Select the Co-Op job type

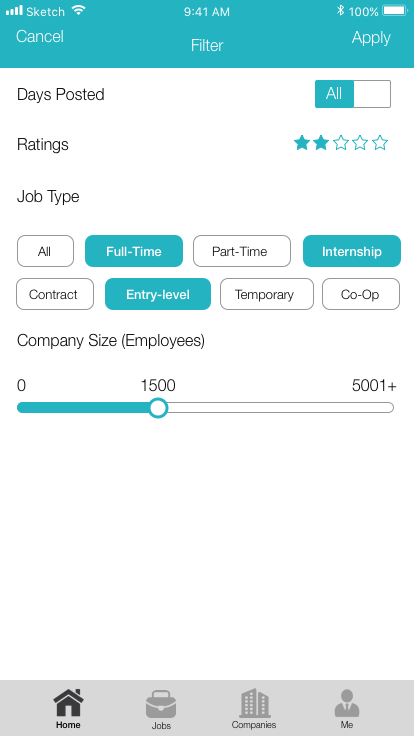click(361, 294)
